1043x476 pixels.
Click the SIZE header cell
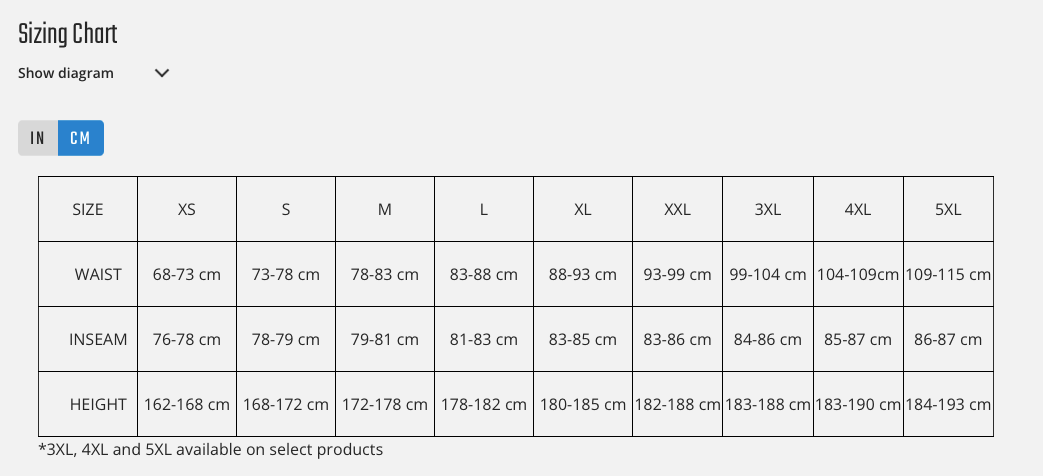coord(88,210)
